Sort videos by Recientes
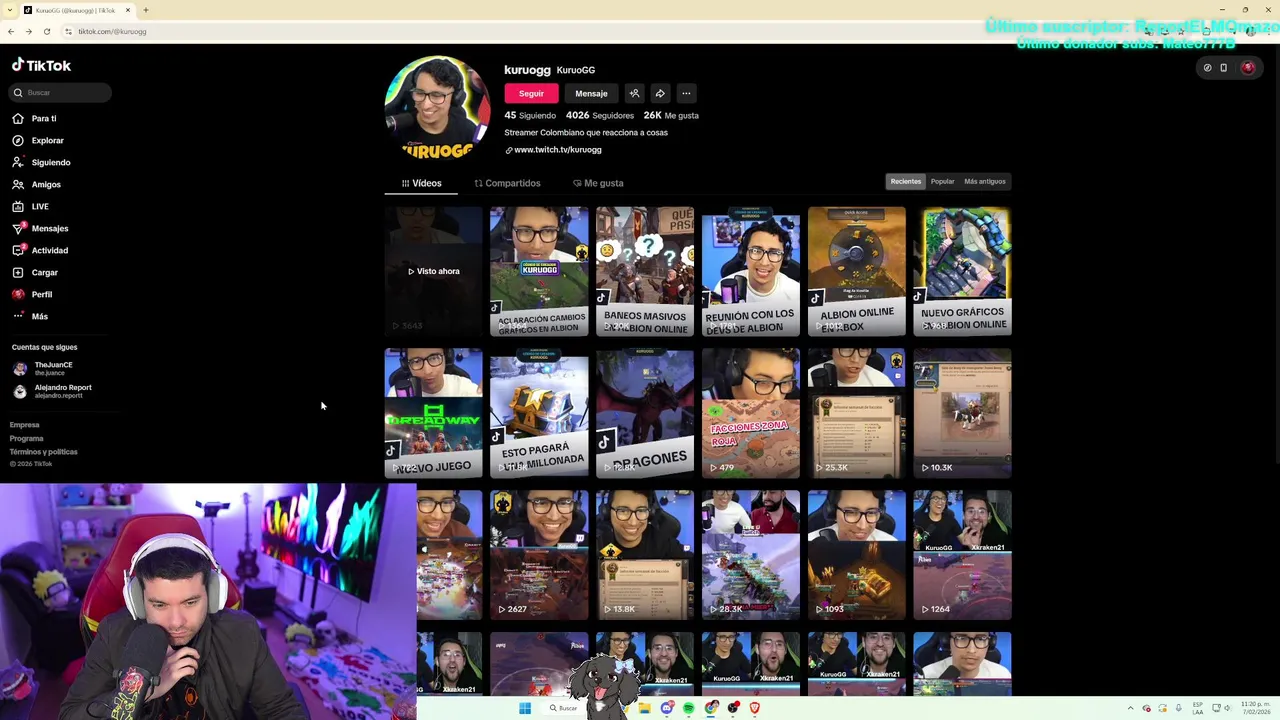 pyautogui.click(x=906, y=181)
